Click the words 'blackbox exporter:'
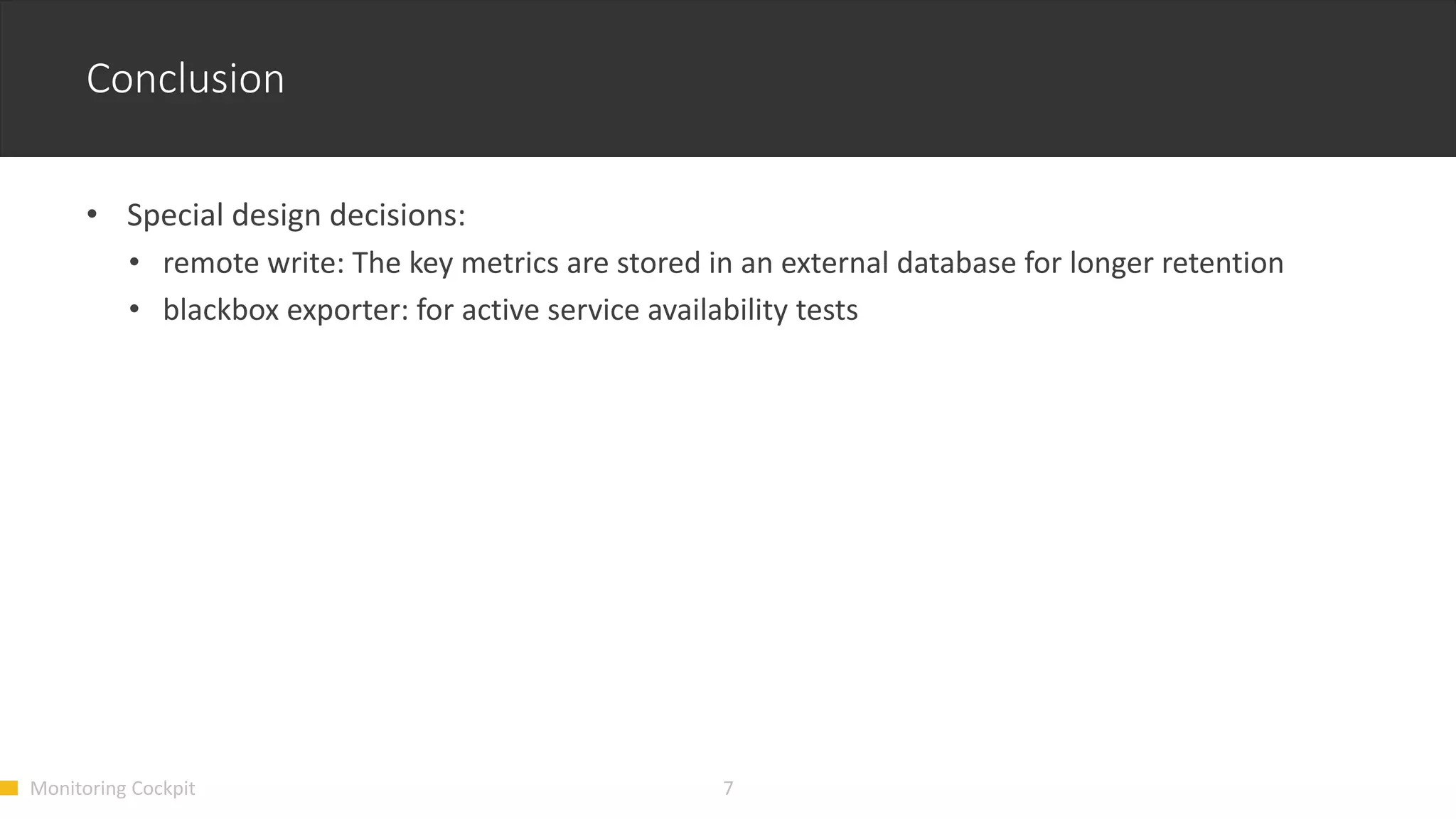 coord(286,310)
